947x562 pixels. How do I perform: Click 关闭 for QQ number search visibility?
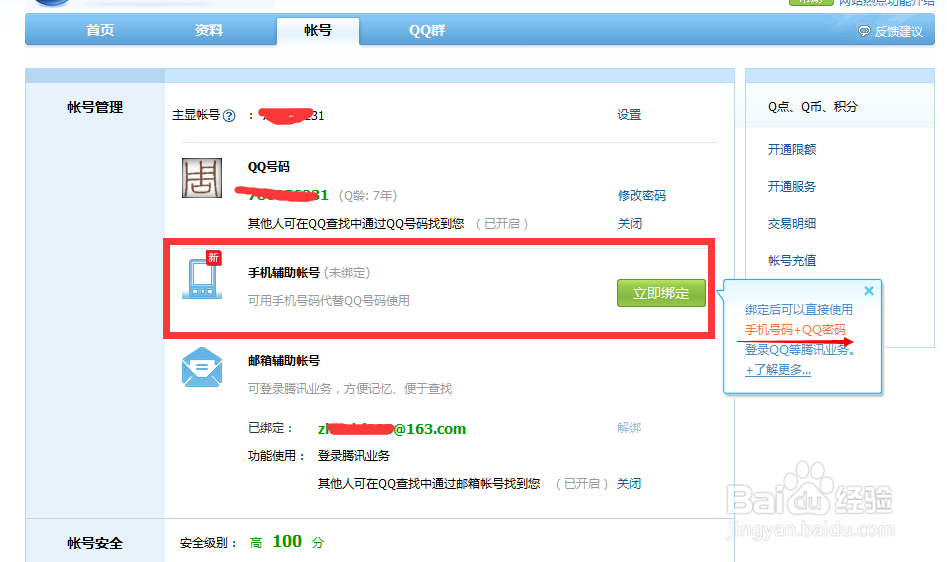(629, 224)
